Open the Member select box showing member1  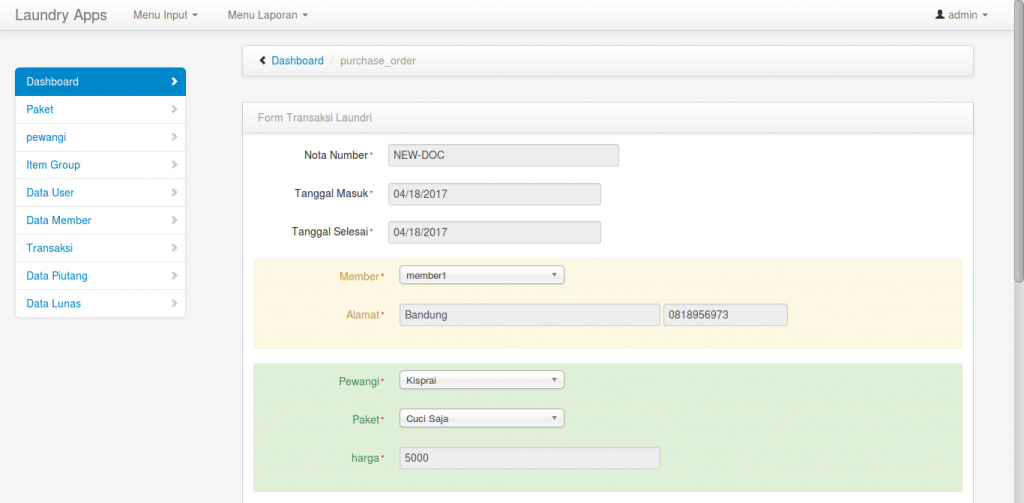coord(482,275)
